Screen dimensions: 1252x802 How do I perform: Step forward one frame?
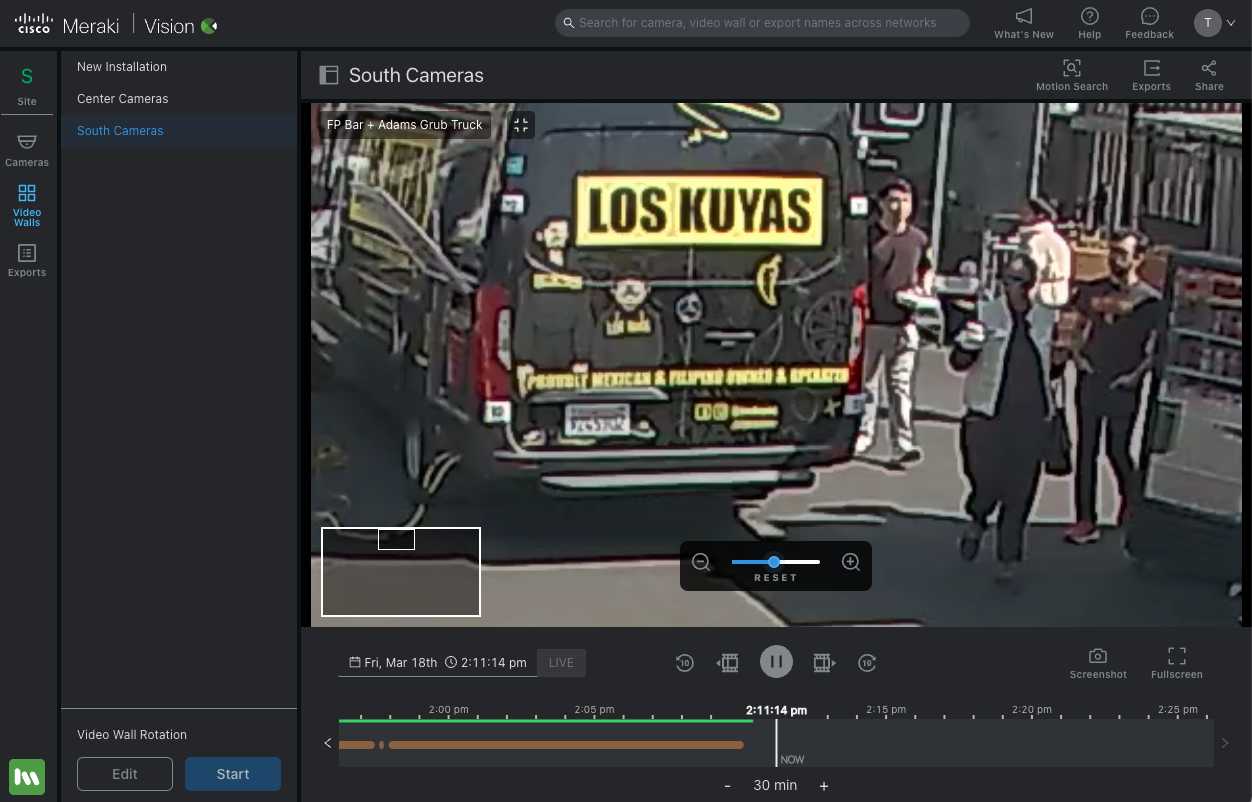click(823, 662)
